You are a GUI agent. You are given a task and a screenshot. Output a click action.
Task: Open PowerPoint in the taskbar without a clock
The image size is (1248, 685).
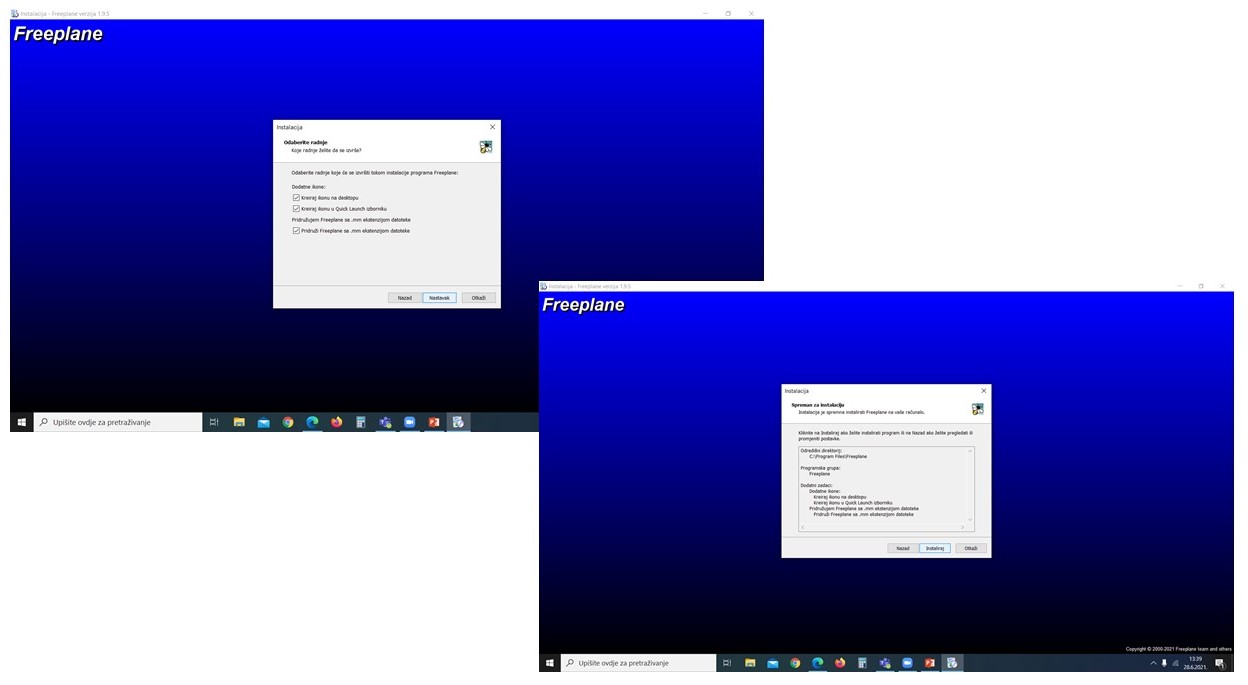point(434,422)
